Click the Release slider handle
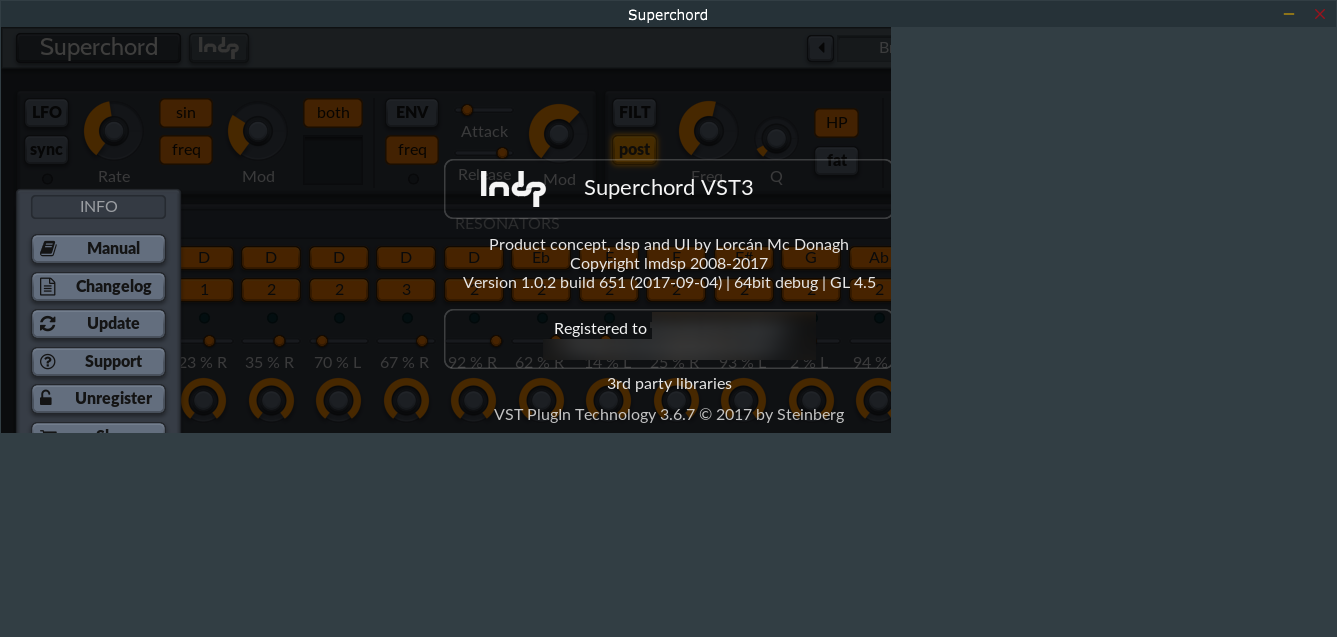This screenshot has width=1337, height=637. pos(502,153)
